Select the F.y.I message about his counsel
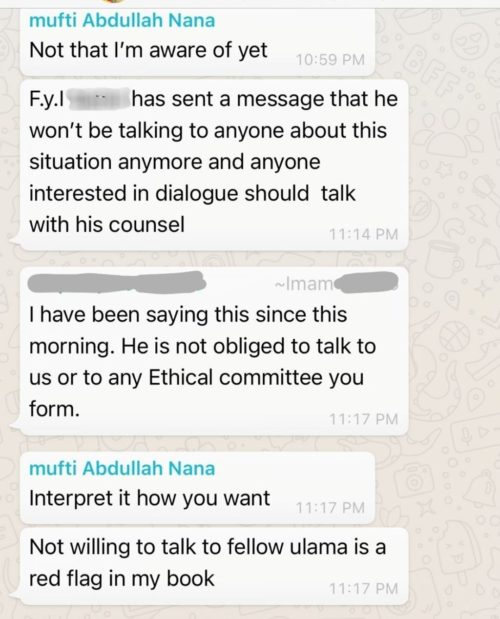The image size is (500, 619). (213, 165)
